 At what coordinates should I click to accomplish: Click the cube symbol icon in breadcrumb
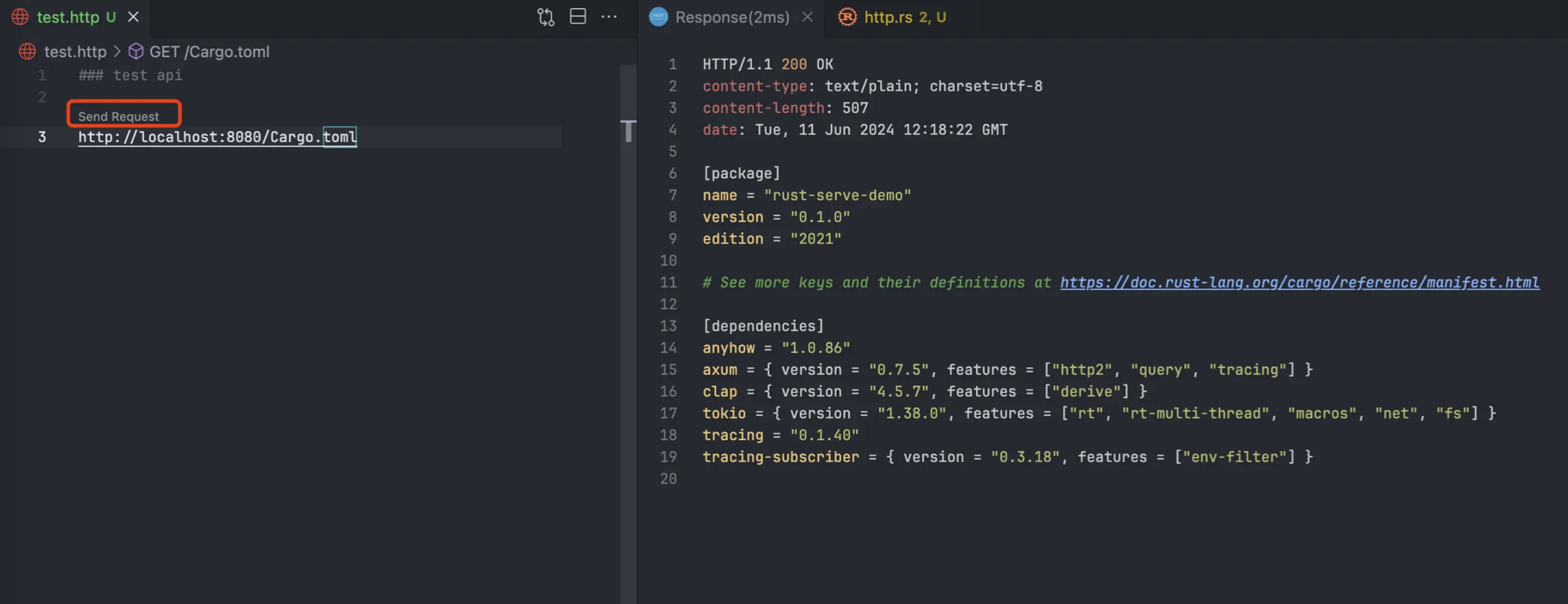[136, 51]
